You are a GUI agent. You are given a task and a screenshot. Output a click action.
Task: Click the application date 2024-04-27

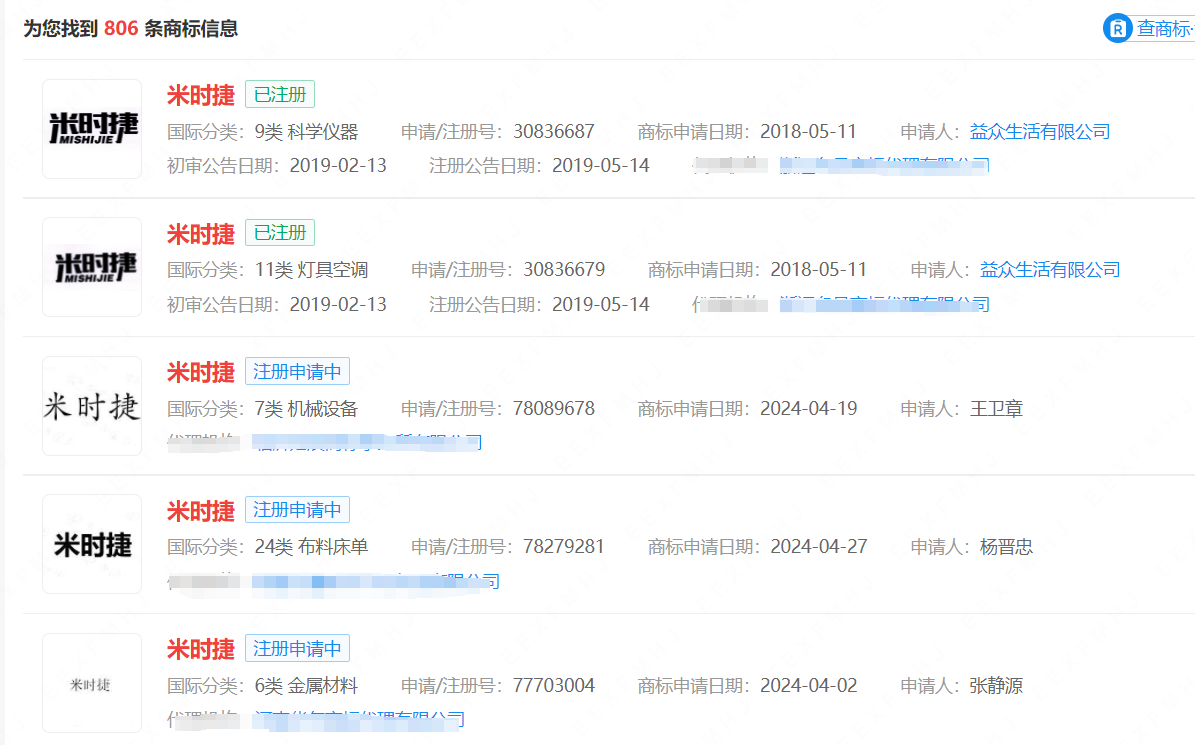pos(819,547)
